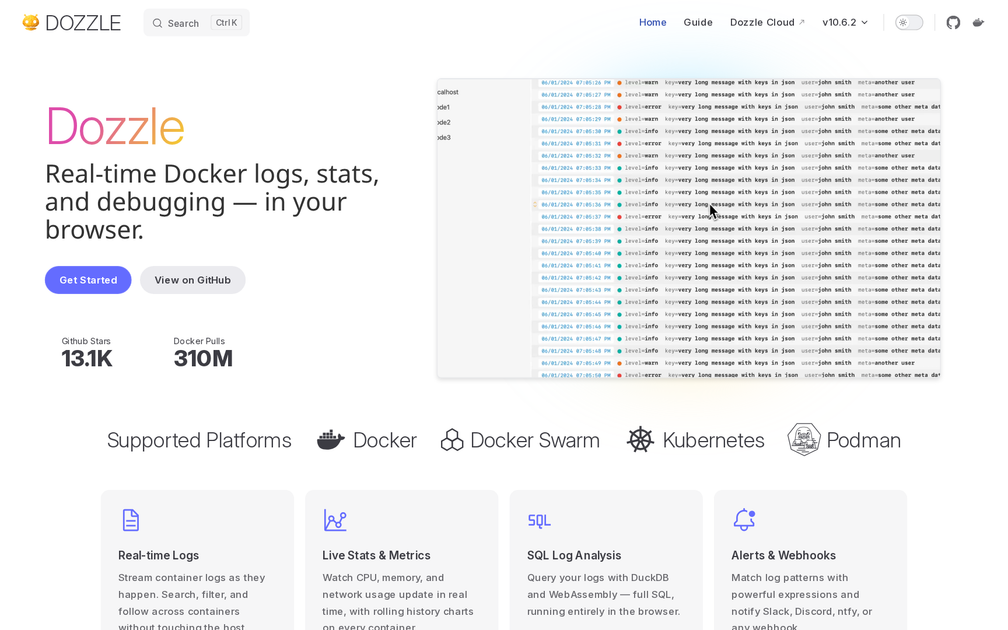The width and height of the screenshot is (1008, 630).
Task: Click the Docker Swarm hexagons icon
Action: pyautogui.click(x=452, y=440)
